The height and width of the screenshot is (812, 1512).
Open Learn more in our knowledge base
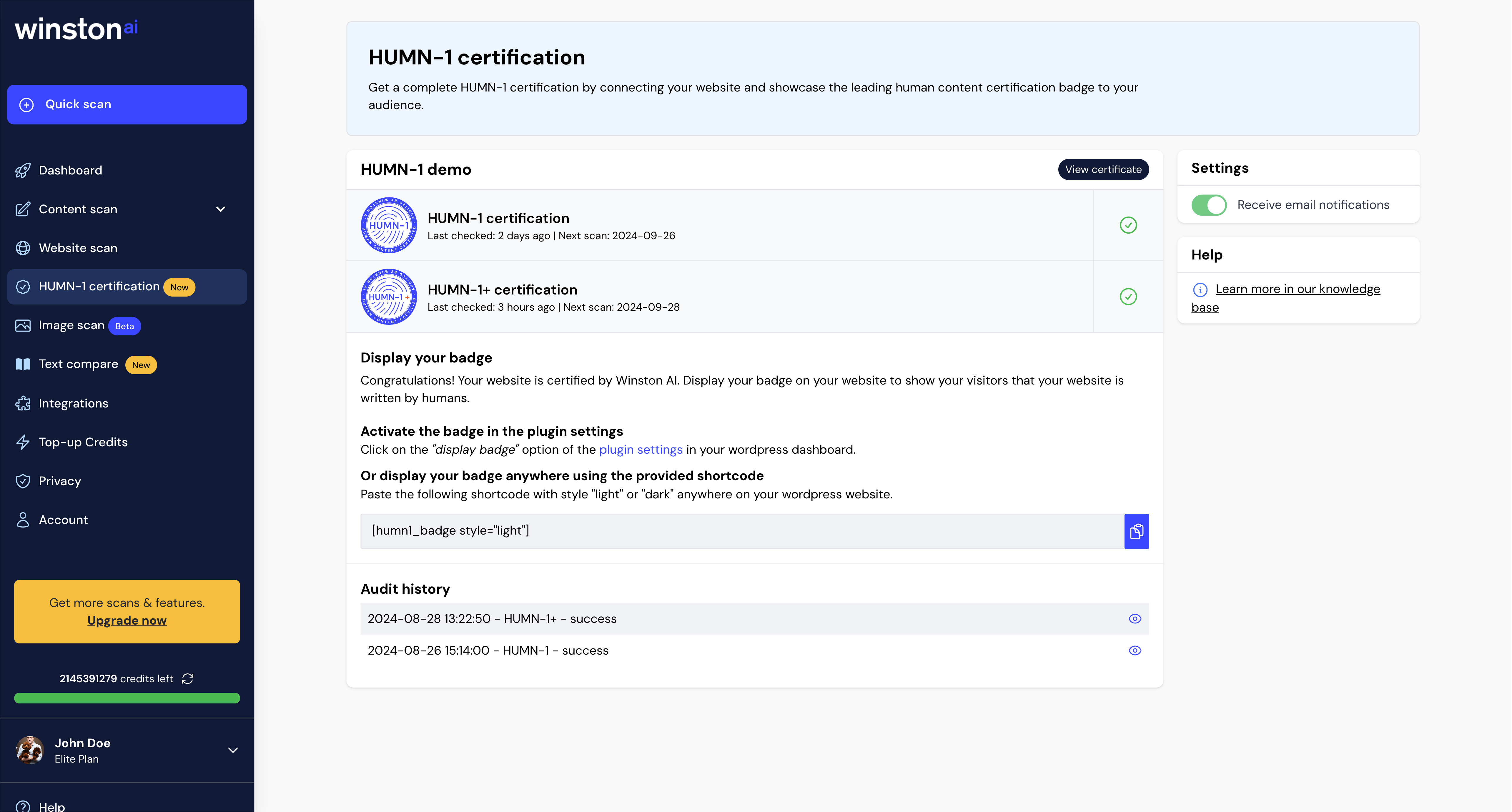[1285, 298]
